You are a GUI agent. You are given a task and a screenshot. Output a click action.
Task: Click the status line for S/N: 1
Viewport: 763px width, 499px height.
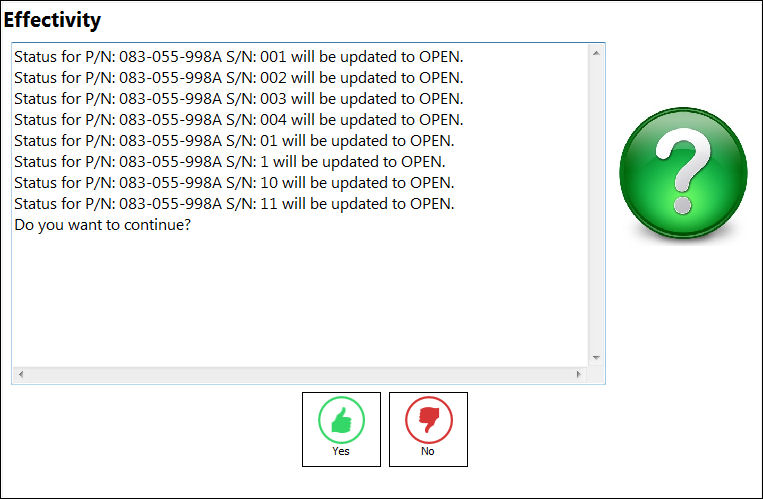pos(230,162)
